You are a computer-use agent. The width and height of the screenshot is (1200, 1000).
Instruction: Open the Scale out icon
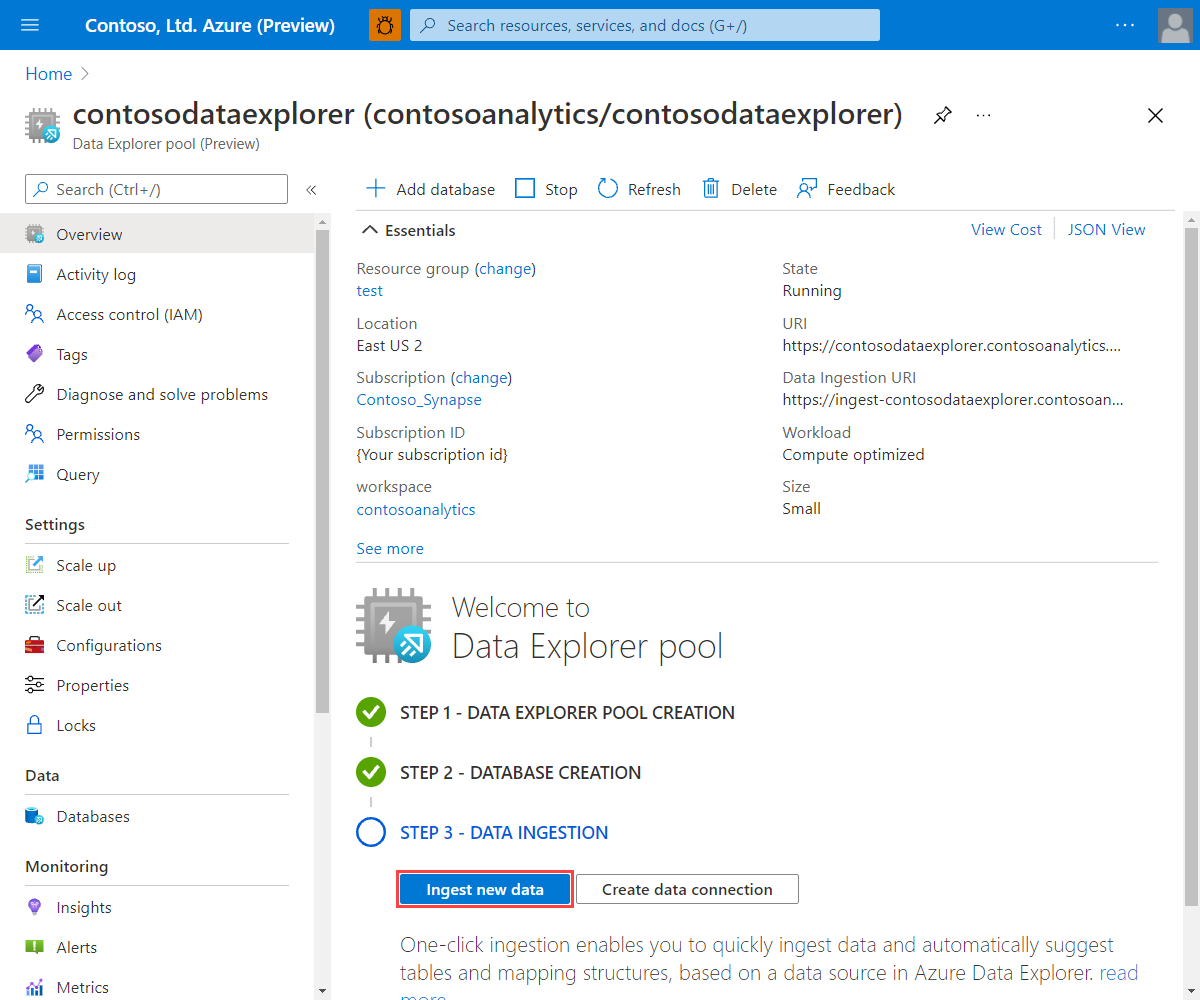[35, 605]
